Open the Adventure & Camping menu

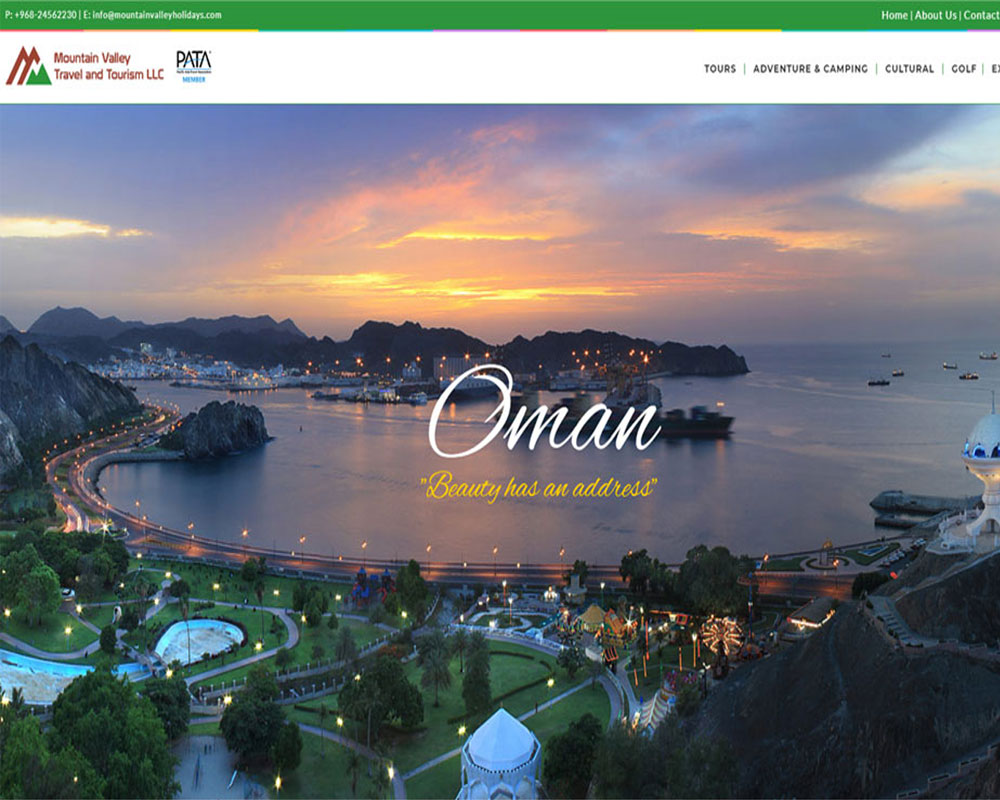click(x=810, y=69)
